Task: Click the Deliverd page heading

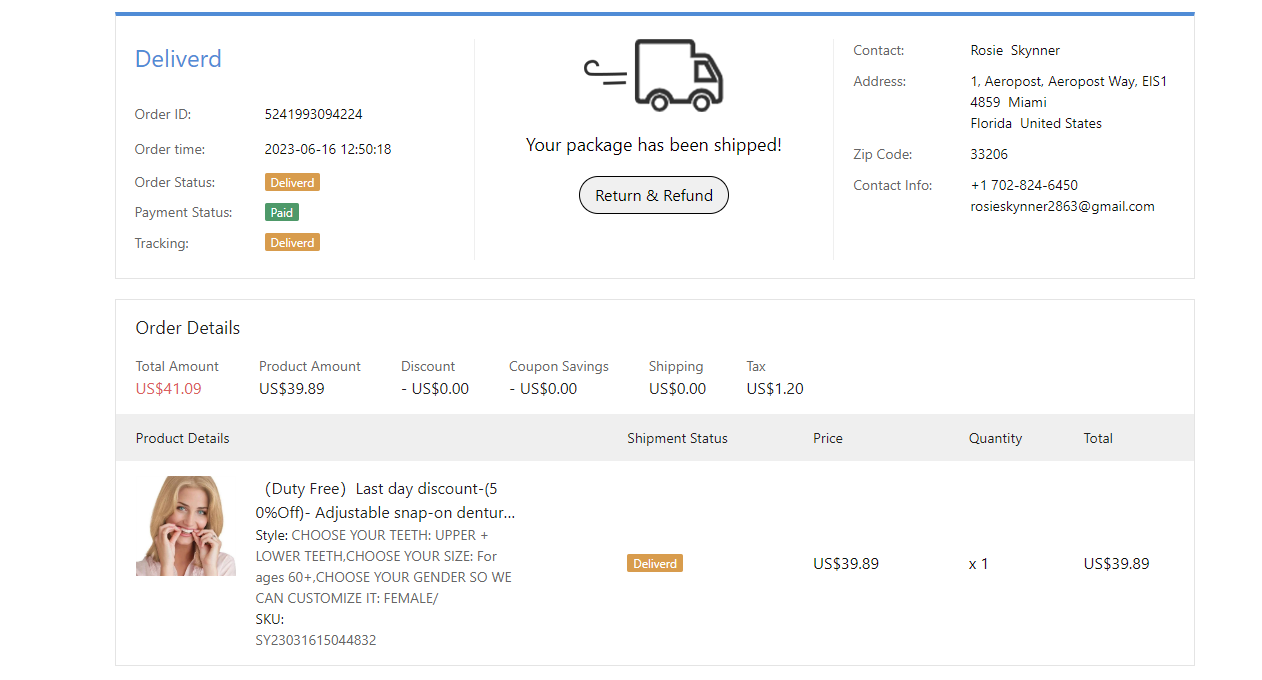Action: [178, 59]
